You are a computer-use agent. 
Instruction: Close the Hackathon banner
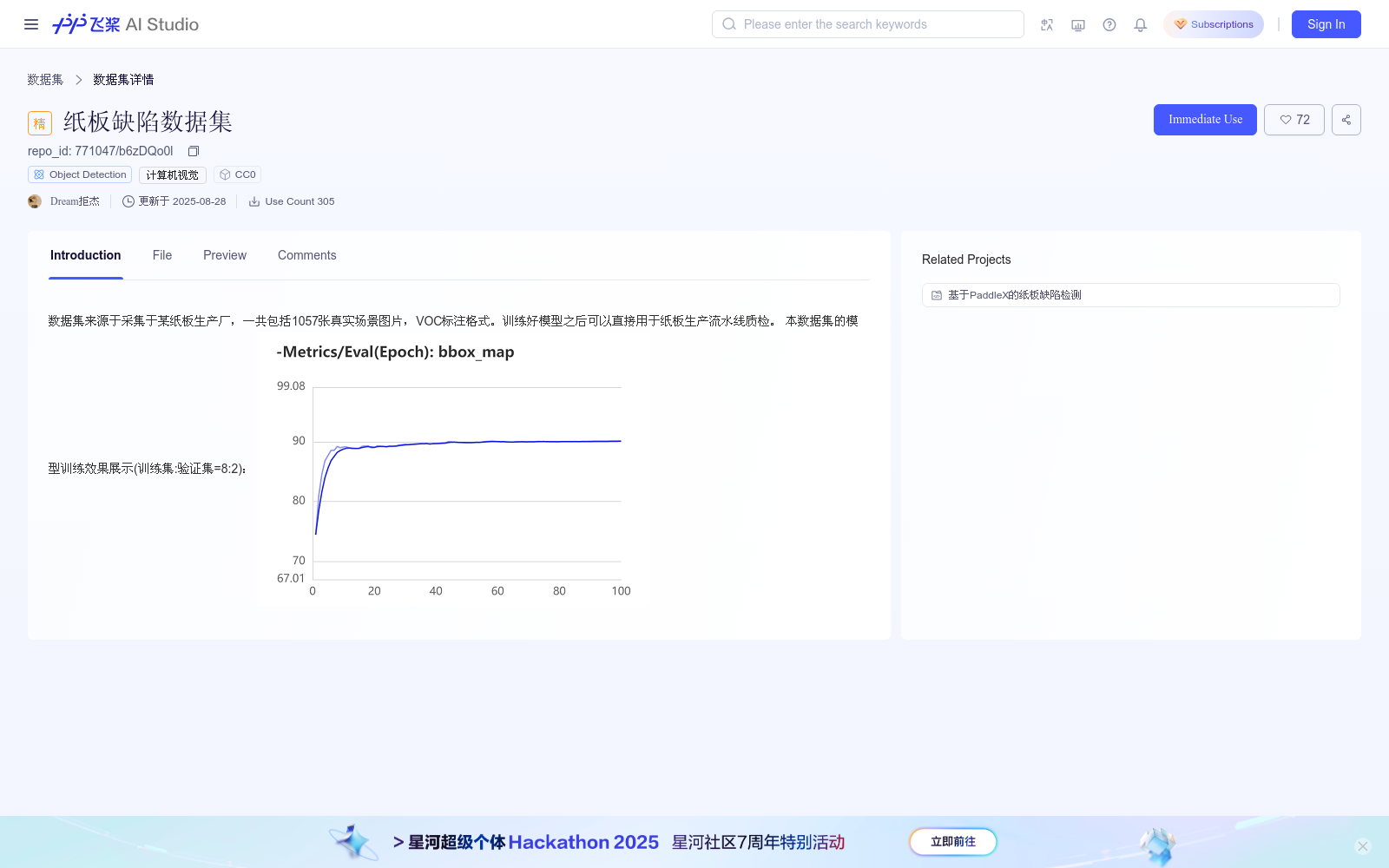click(1363, 846)
